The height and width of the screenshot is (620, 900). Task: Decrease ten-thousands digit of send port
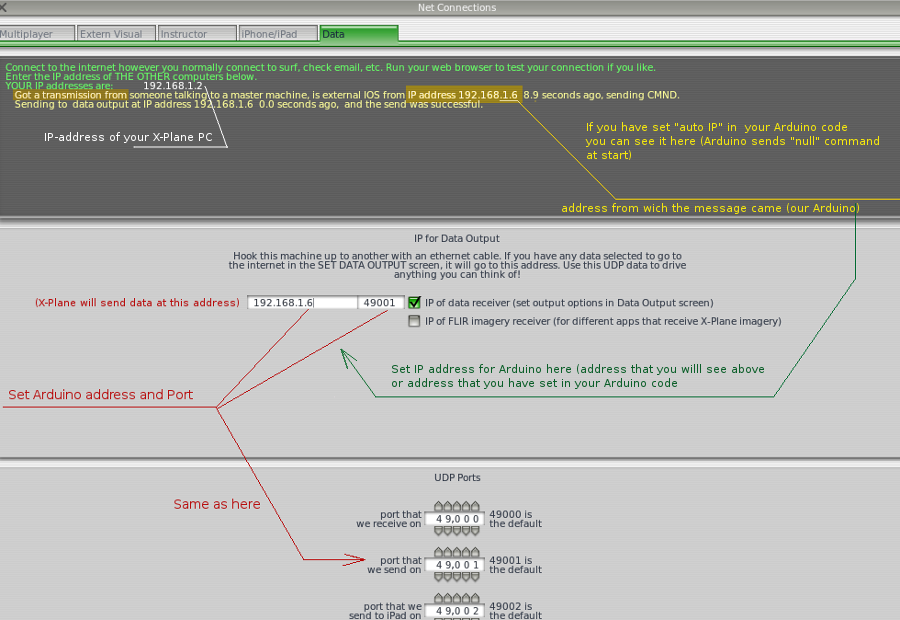click(439, 577)
